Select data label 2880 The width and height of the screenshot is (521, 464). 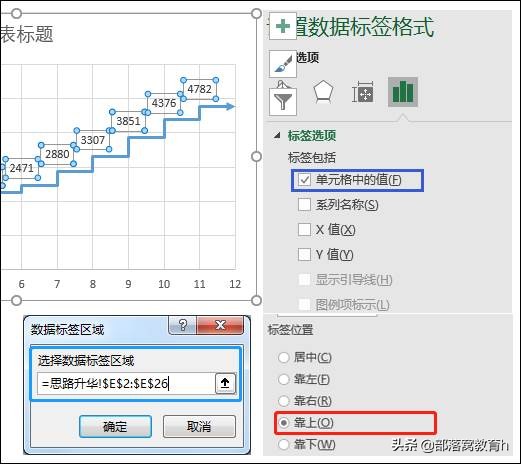click(57, 154)
